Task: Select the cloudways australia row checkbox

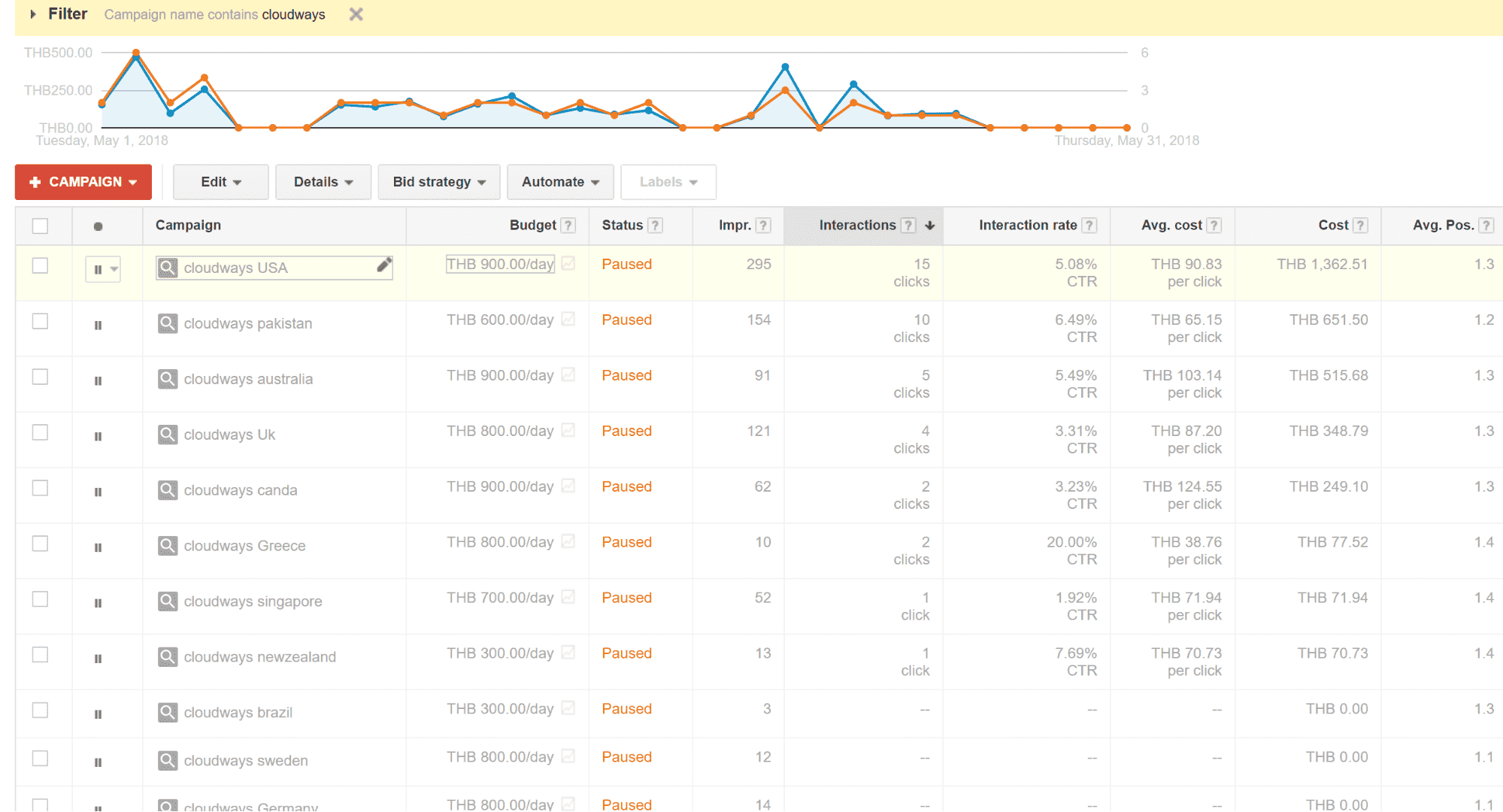Action: pos(41,377)
